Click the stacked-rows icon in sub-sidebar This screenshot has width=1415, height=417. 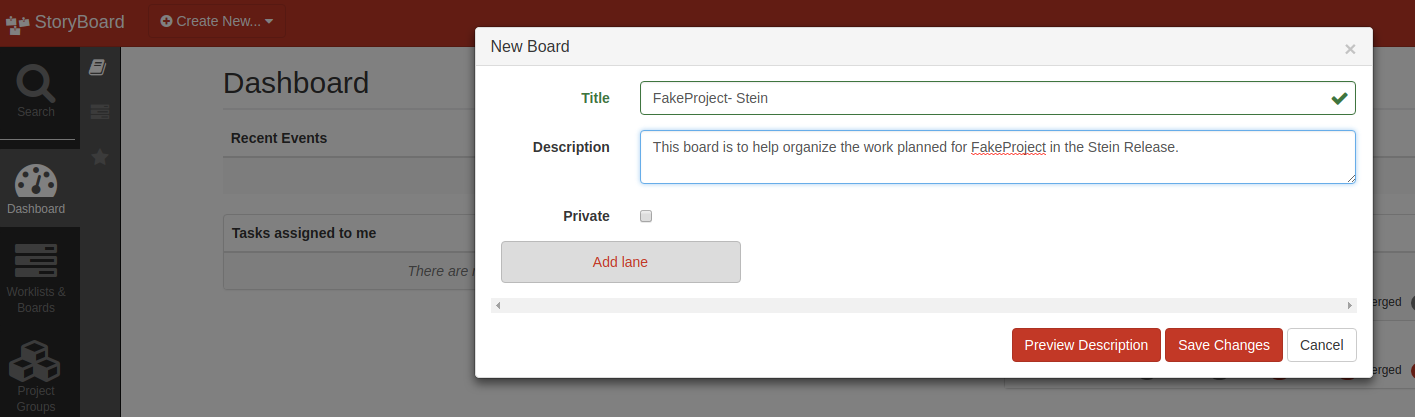(x=100, y=112)
